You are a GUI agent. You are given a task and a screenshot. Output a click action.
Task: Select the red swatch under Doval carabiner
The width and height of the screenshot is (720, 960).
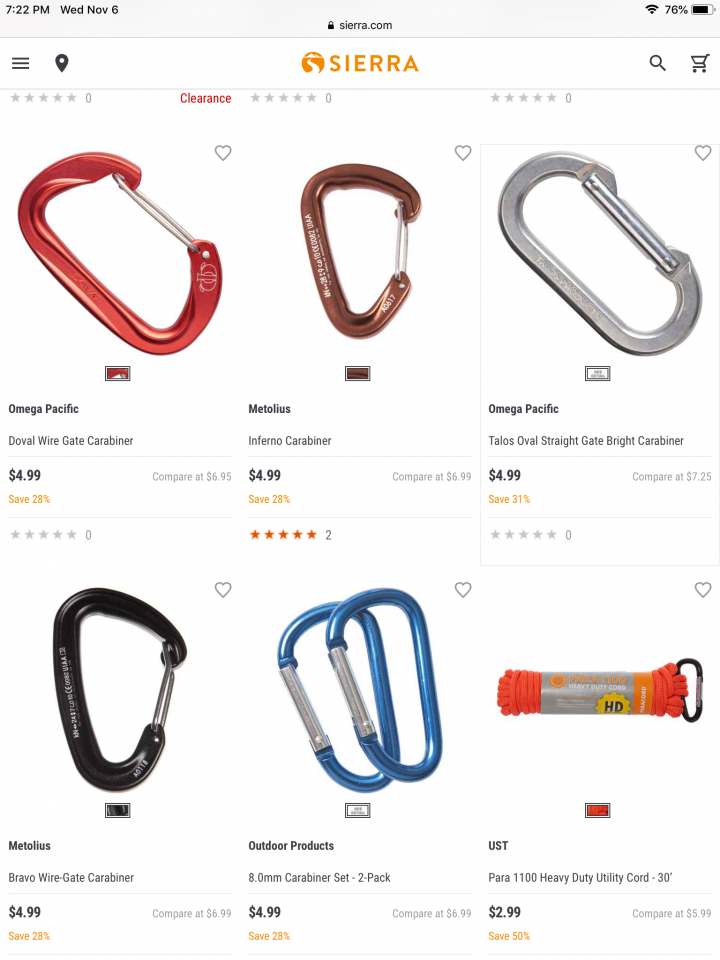pos(118,373)
